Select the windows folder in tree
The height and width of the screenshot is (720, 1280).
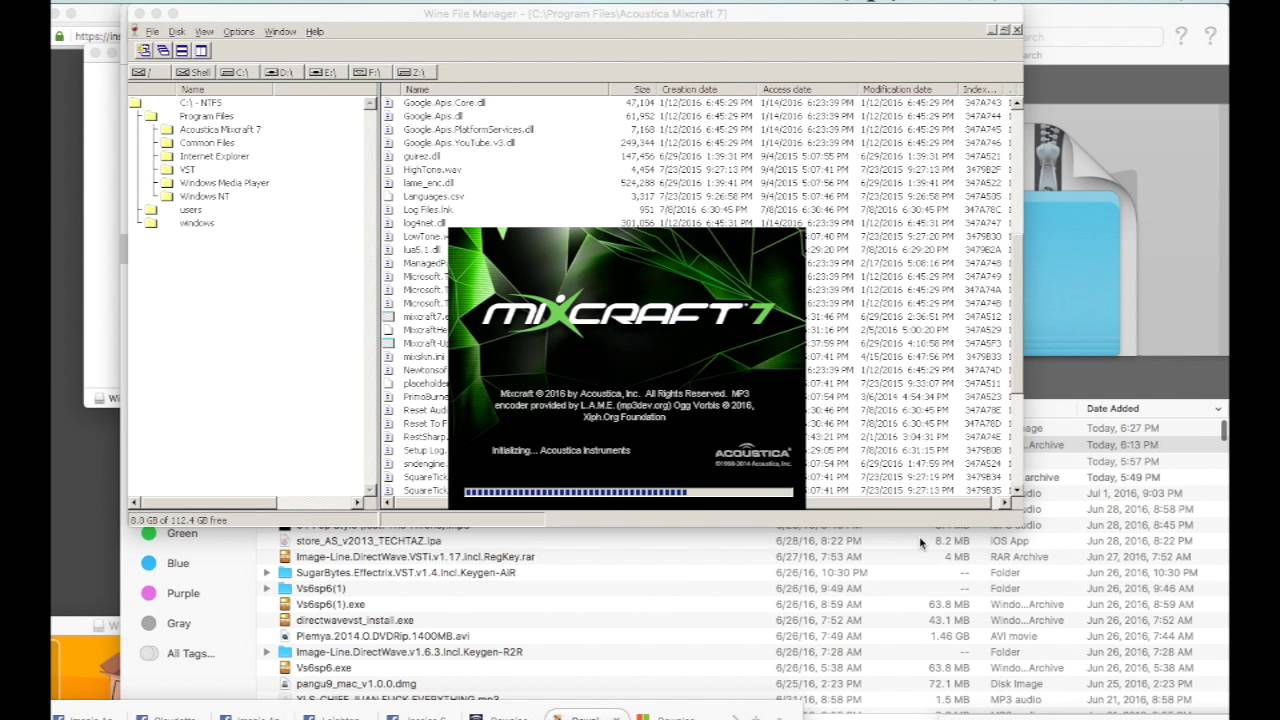click(x=196, y=223)
